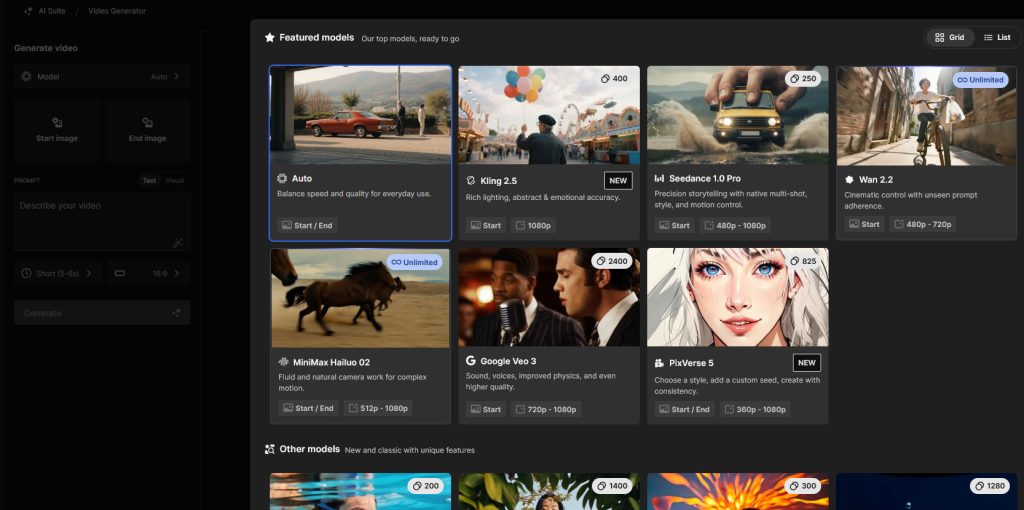The width and height of the screenshot is (1024, 510).
Task: Click 512p - 1080p tag on MiniMax
Action: point(377,408)
